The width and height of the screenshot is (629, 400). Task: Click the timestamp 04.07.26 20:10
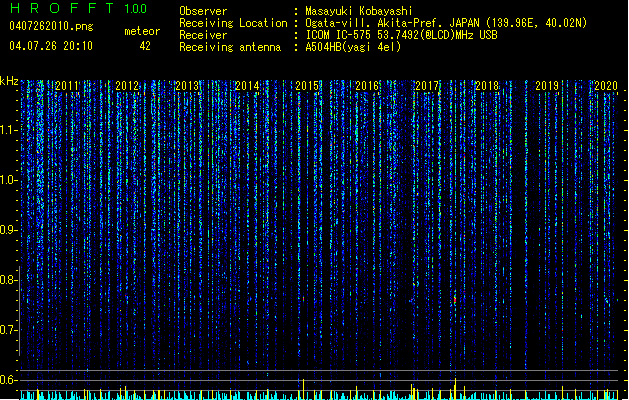[x=51, y=46]
